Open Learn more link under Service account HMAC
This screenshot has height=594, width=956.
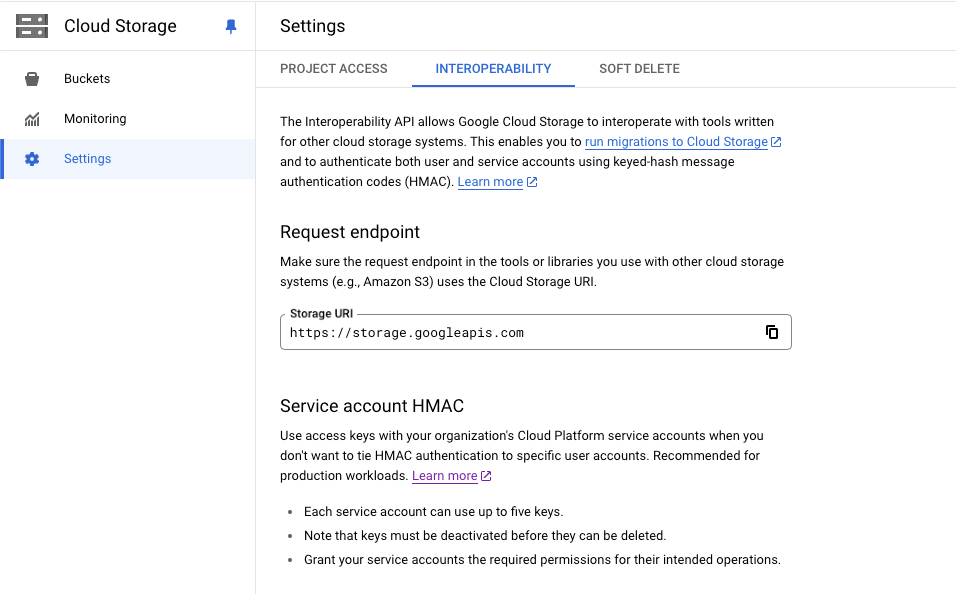click(444, 476)
